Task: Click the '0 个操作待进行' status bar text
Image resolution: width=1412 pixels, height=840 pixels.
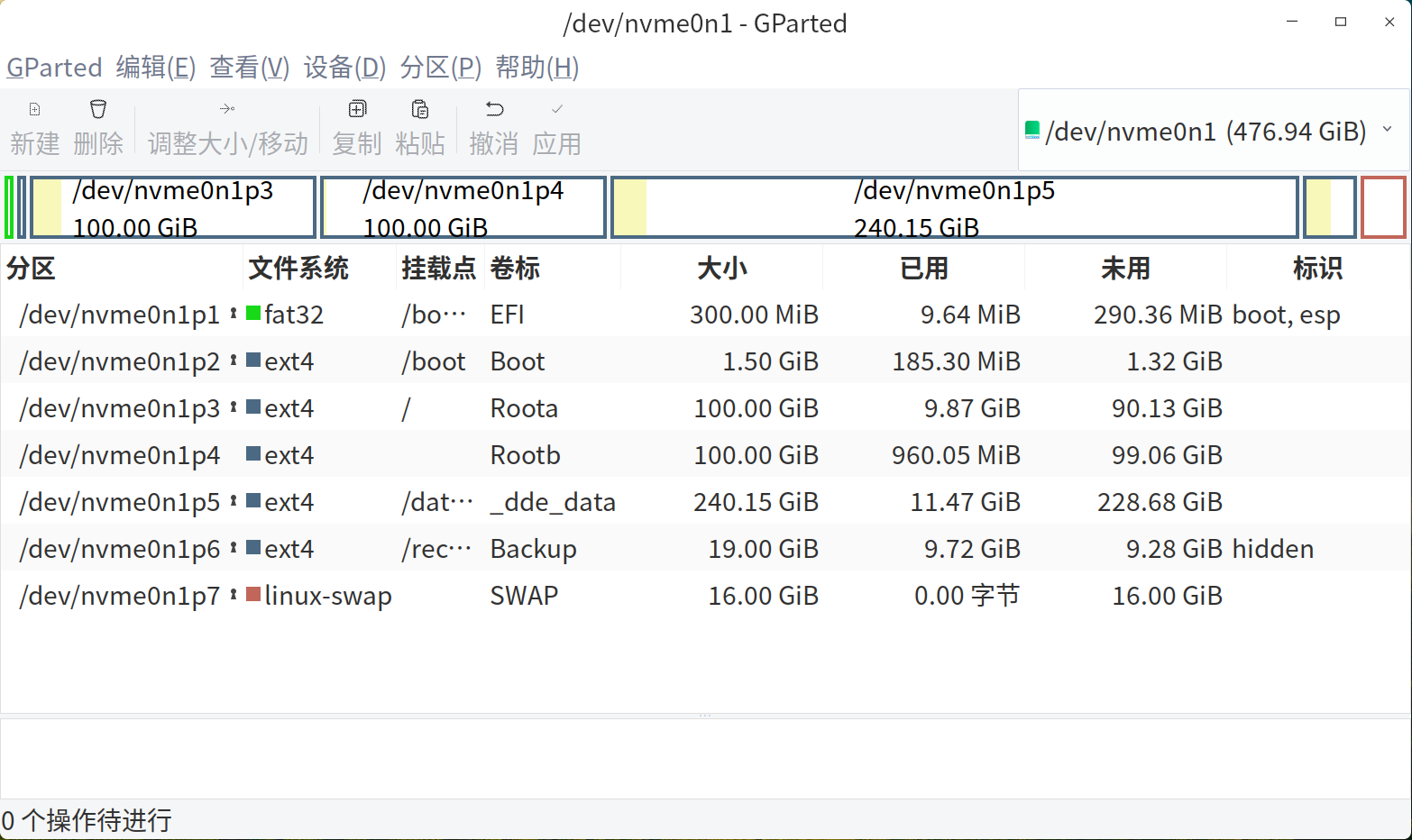Action: 87,820
